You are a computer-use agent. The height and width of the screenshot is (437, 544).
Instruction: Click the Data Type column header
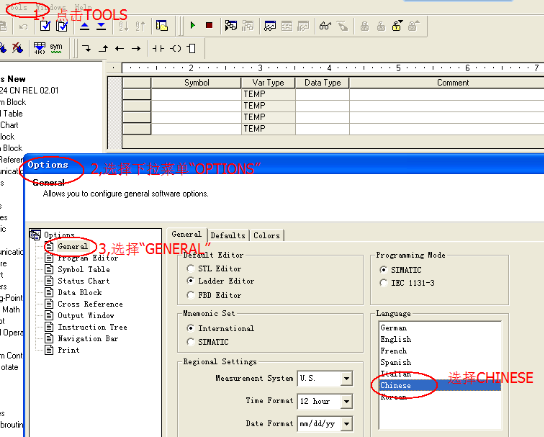[322, 83]
